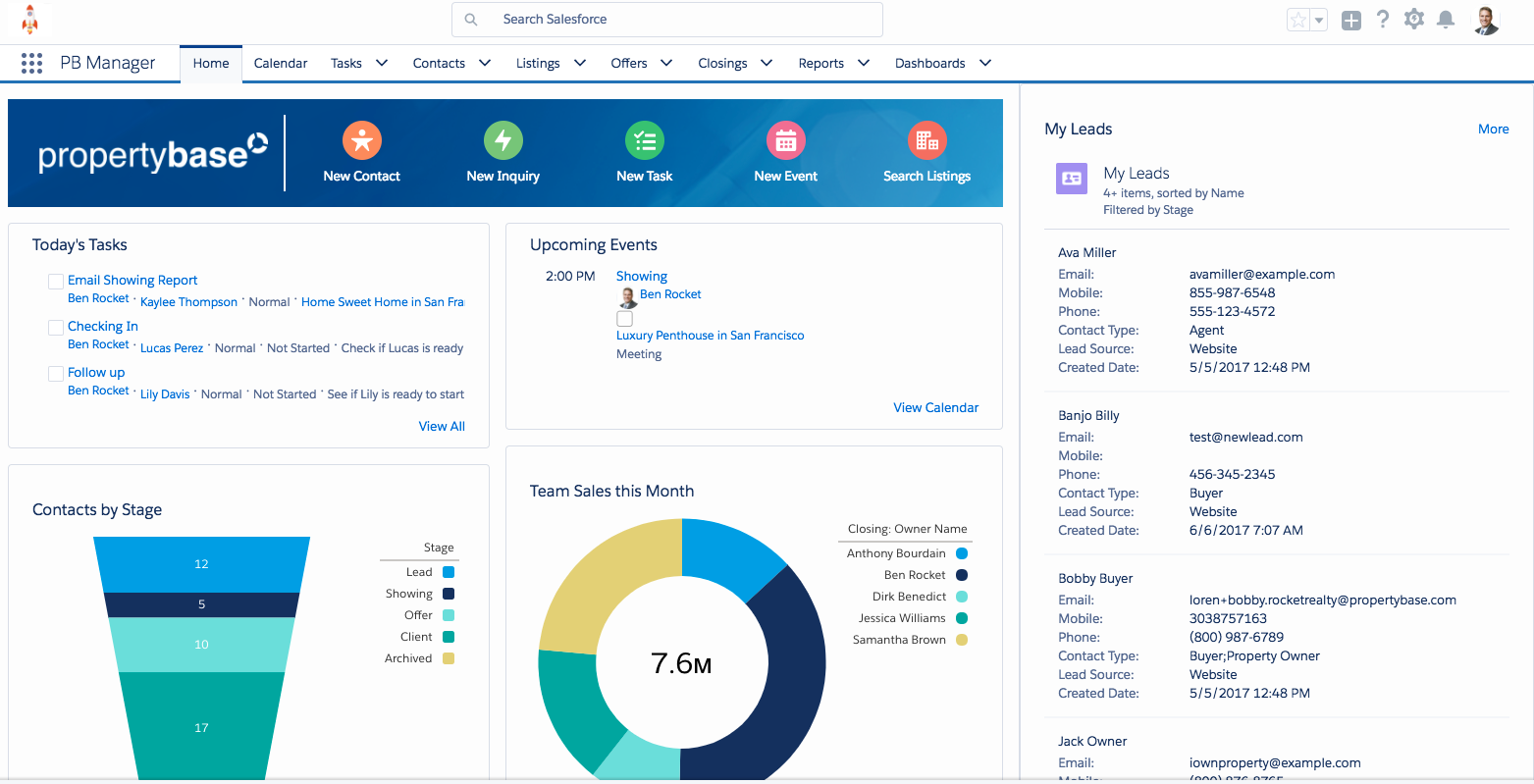Click View All tasks link
Viewport: 1534px width, 784px height.
442,426
